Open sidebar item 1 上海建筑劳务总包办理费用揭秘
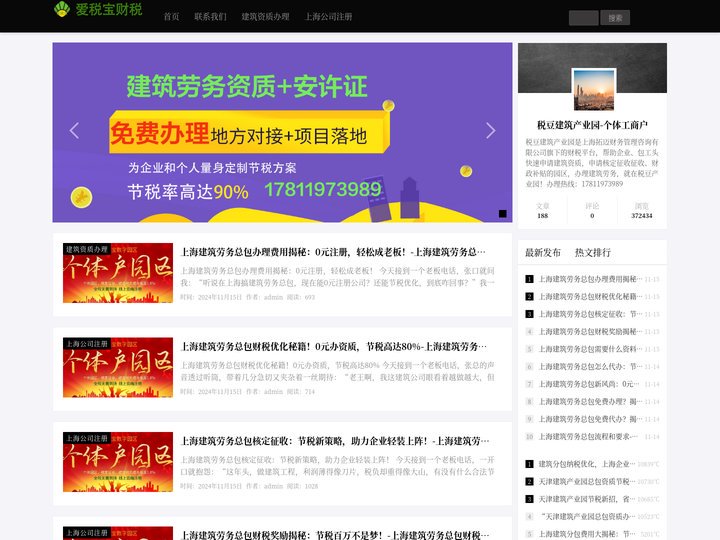The height and width of the screenshot is (540, 720). click(590, 279)
